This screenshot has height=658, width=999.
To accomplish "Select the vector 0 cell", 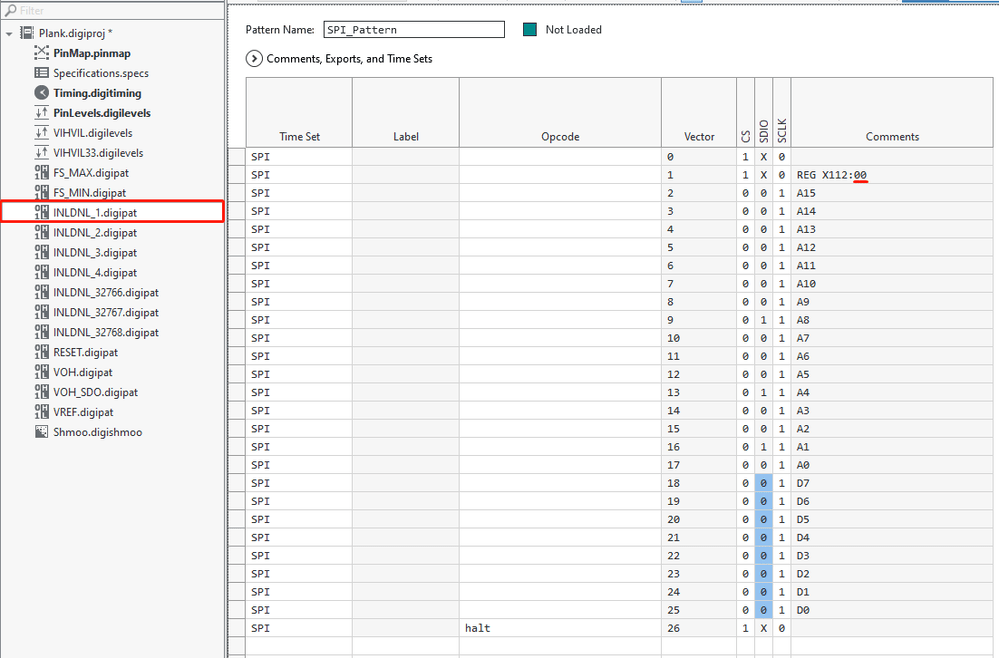I will coord(699,157).
